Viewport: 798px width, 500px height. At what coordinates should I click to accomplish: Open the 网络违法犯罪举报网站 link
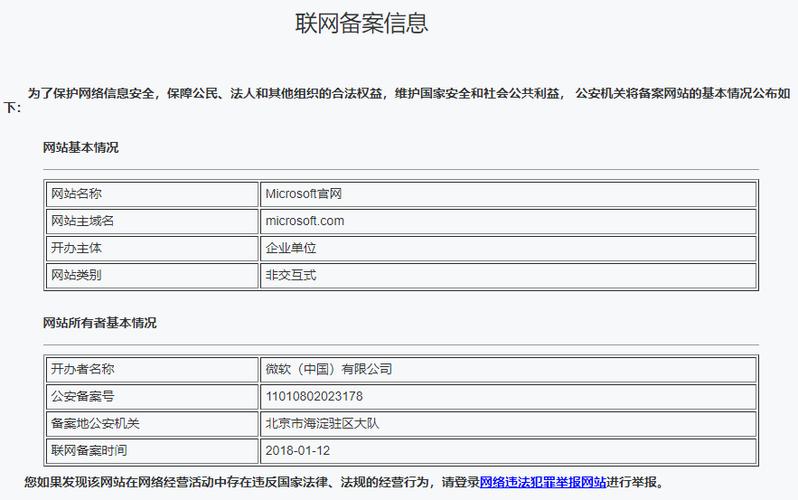coord(543,482)
